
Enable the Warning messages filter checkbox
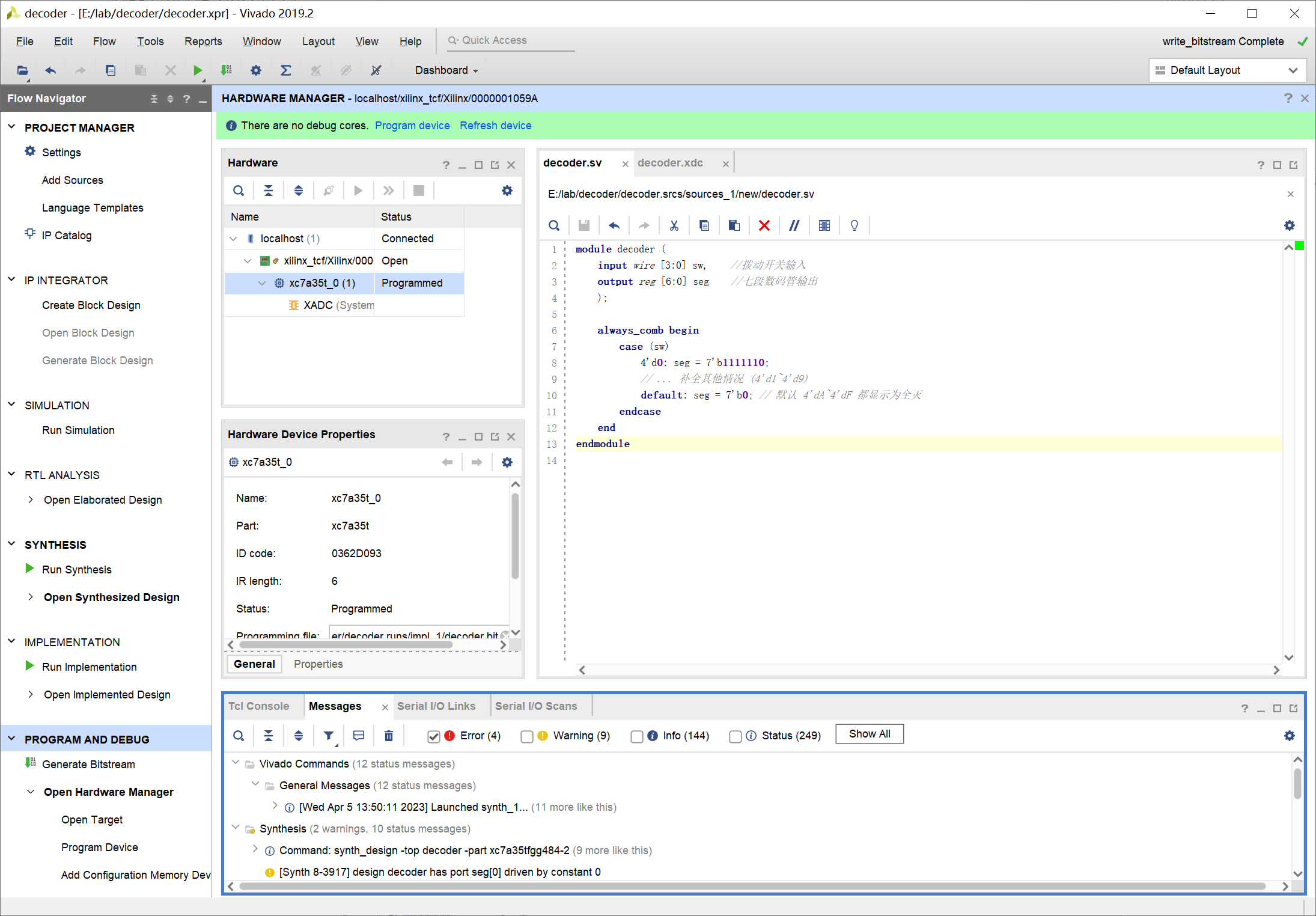click(527, 736)
